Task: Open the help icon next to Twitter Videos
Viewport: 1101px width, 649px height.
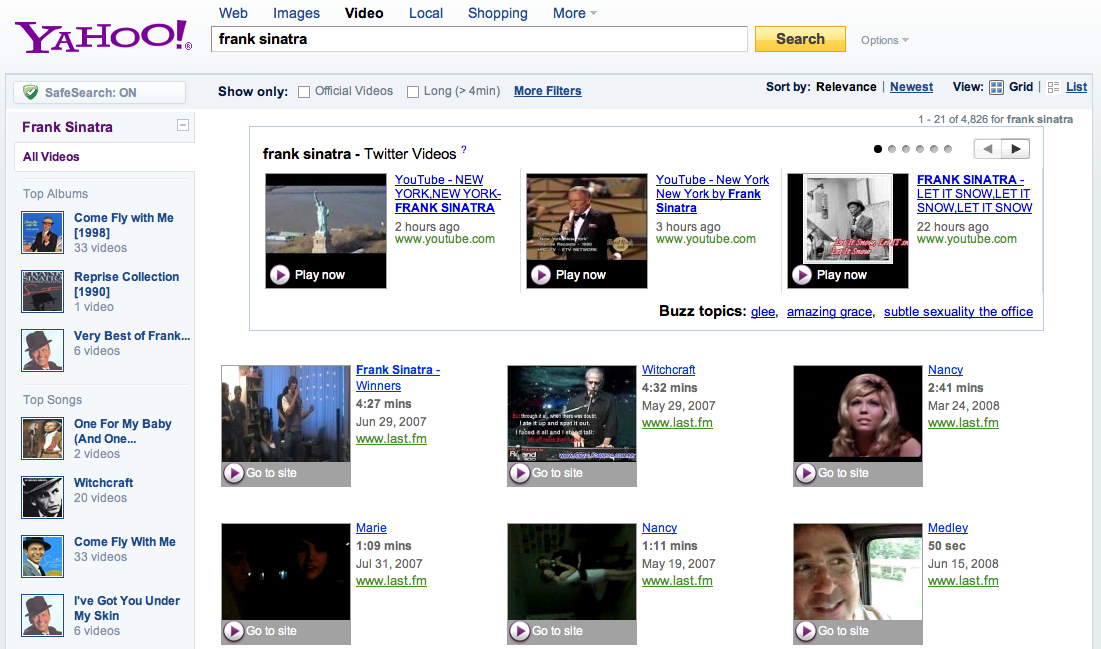Action: [x=462, y=149]
